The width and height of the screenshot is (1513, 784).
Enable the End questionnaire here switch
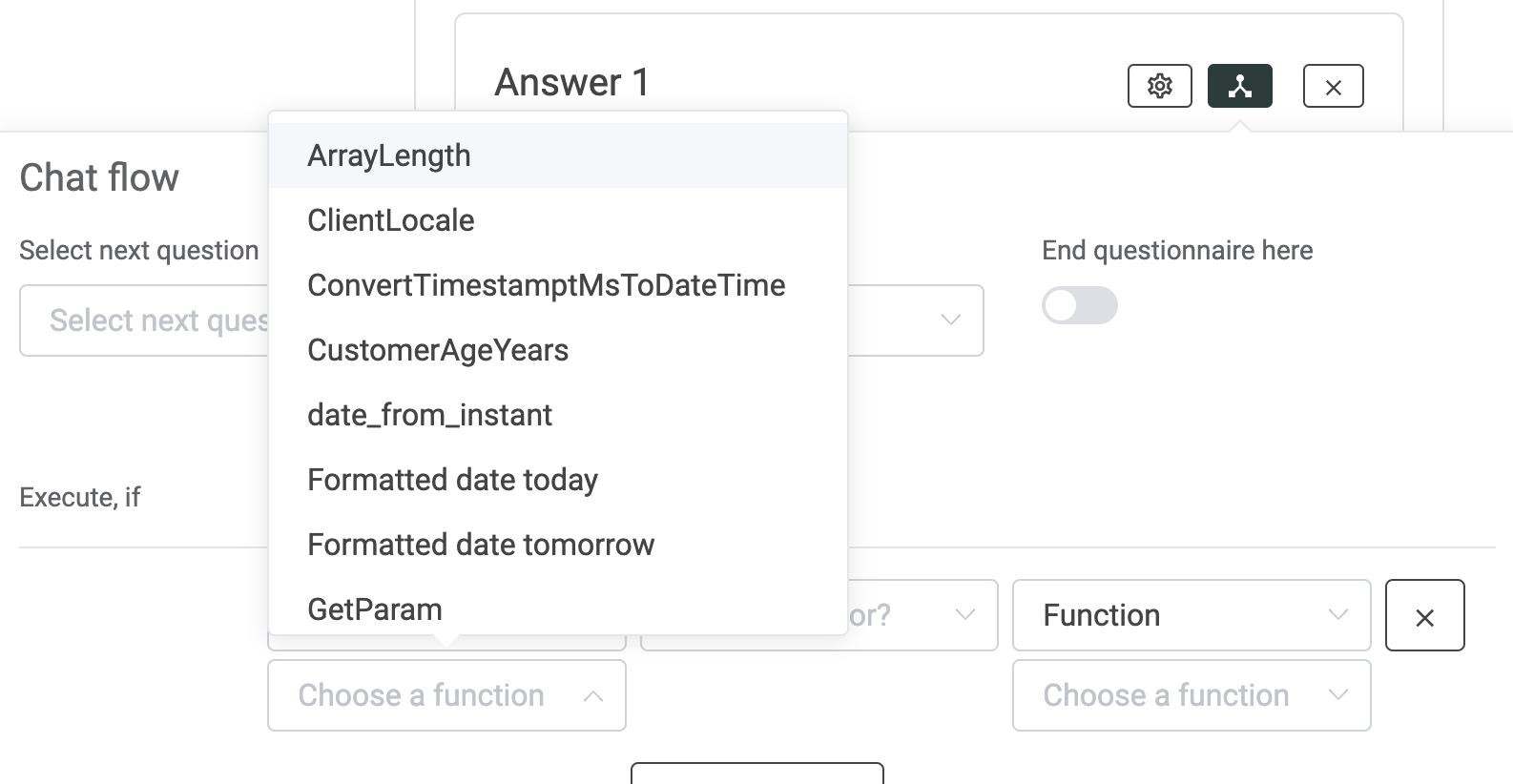pos(1079,305)
